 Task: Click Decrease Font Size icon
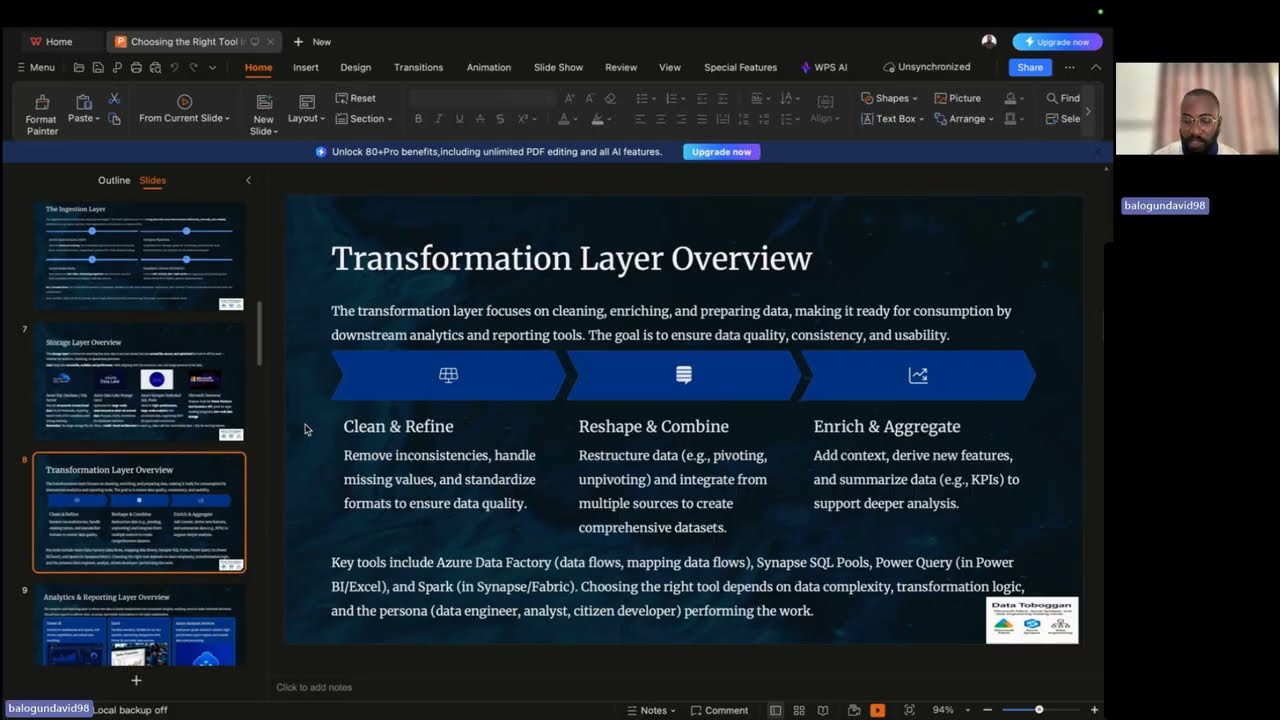590,98
